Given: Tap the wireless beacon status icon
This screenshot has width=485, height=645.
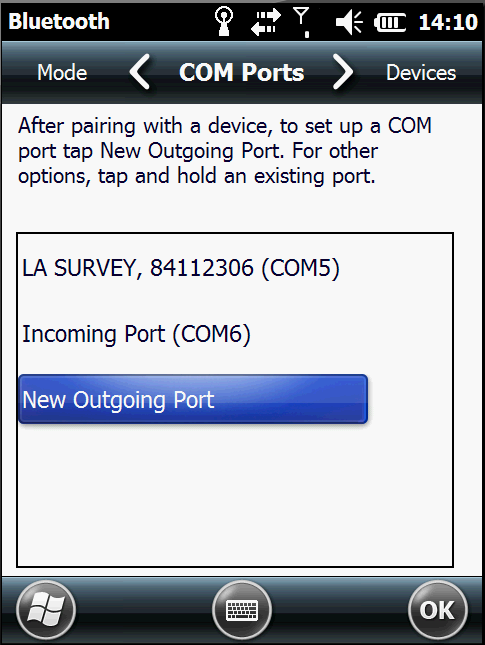Looking at the screenshot, I should [x=224, y=22].
